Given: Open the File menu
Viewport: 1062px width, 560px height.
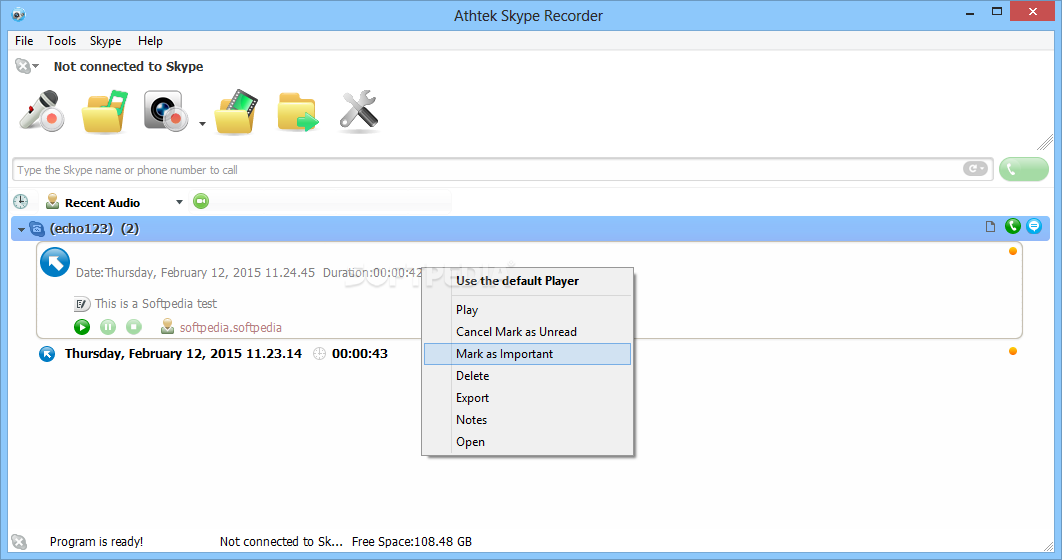Looking at the screenshot, I should 24,41.
